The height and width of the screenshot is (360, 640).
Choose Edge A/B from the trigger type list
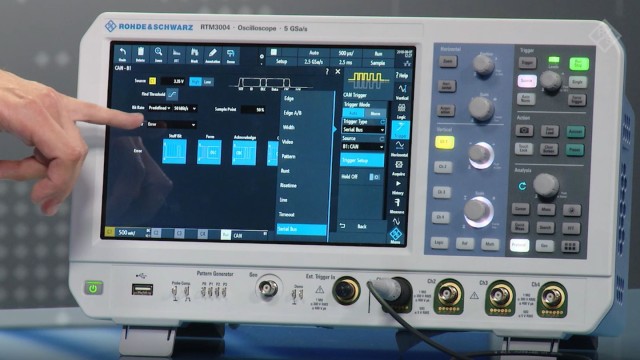click(293, 113)
